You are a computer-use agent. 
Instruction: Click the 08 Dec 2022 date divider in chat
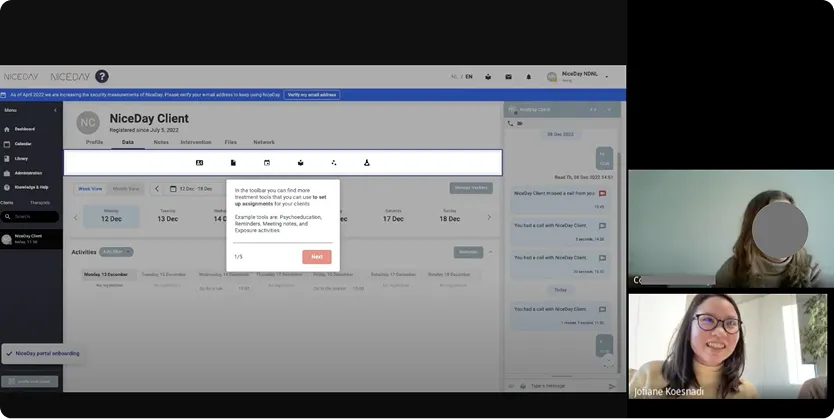[561, 135]
